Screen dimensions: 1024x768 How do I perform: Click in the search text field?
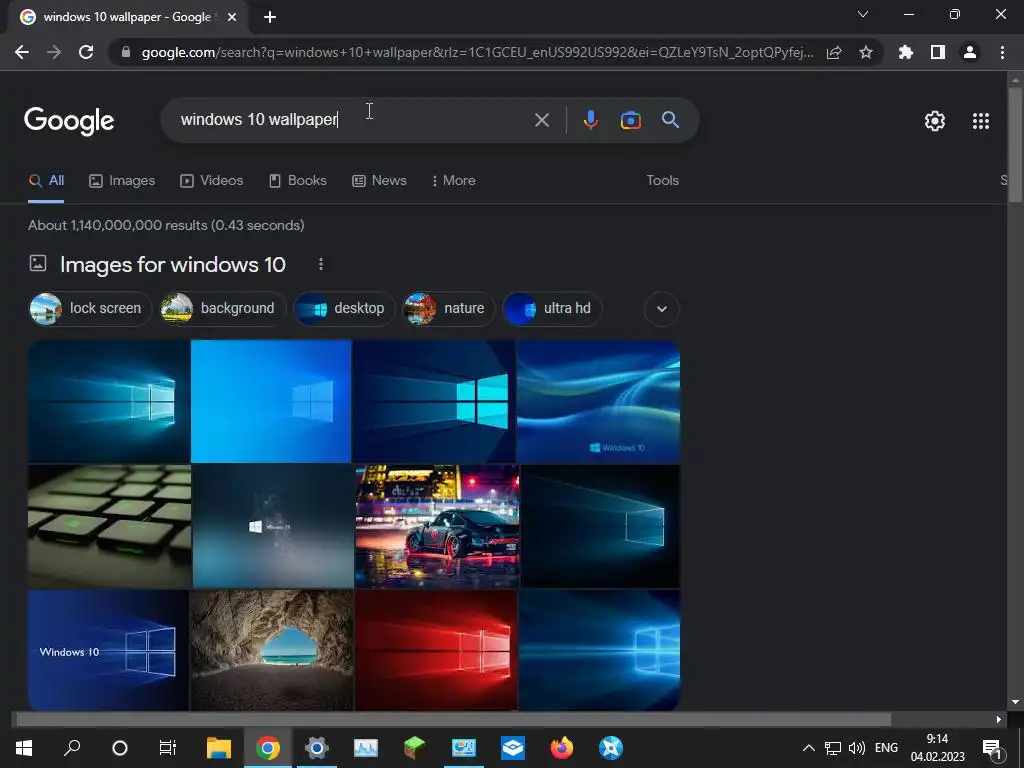(x=353, y=120)
